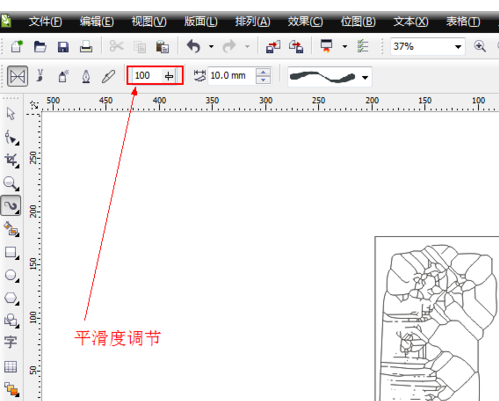Click the cut scissors icon
This screenshot has height=401, width=499.
tap(116, 46)
